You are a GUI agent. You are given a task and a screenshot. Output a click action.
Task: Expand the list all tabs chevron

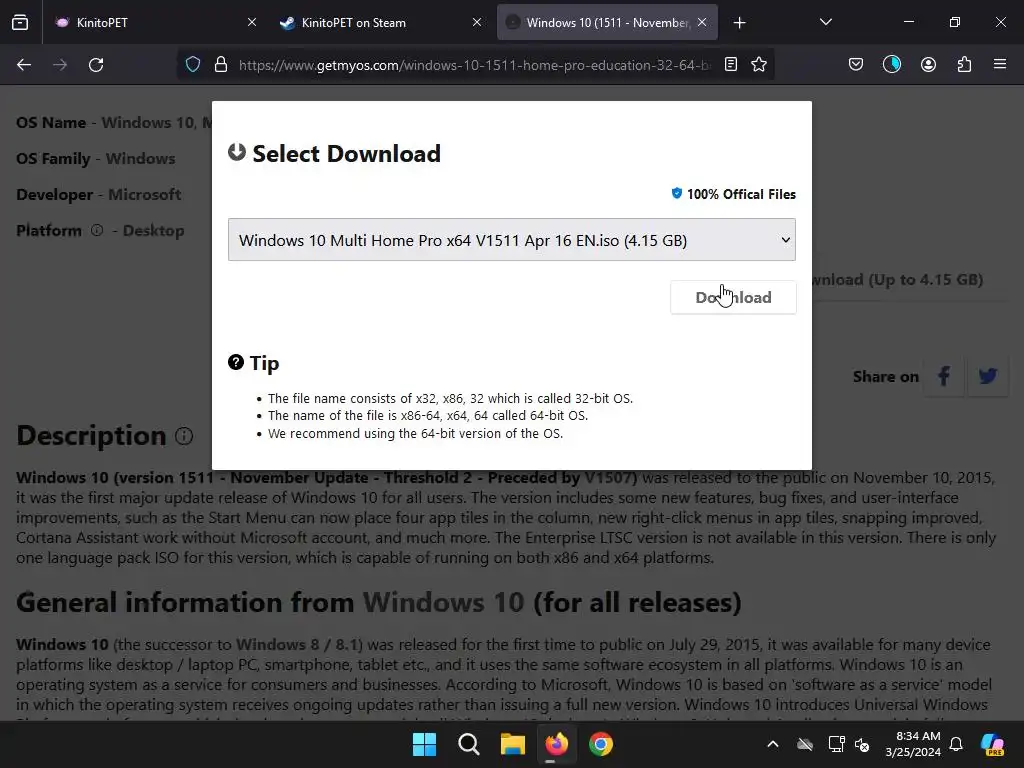[x=825, y=22]
